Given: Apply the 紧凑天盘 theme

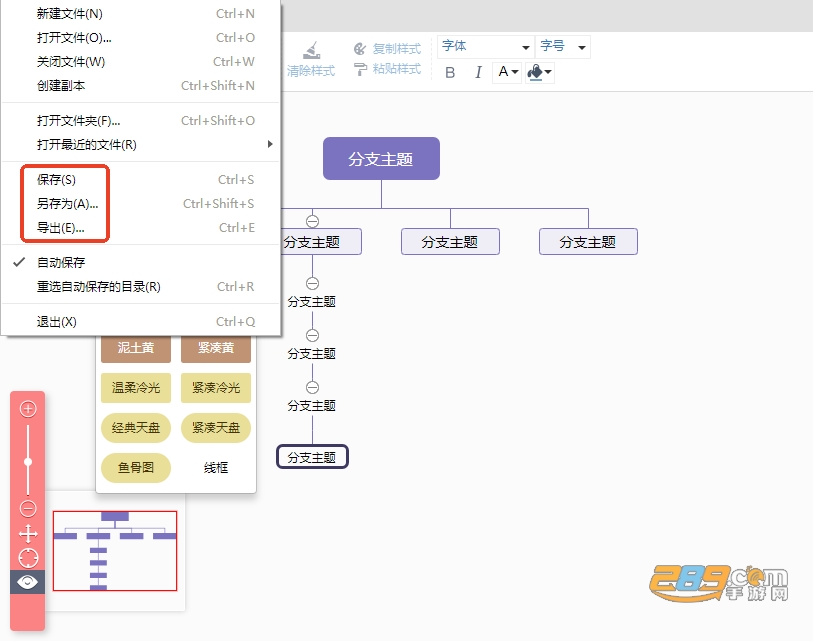Looking at the screenshot, I should pyautogui.click(x=216, y=427).
